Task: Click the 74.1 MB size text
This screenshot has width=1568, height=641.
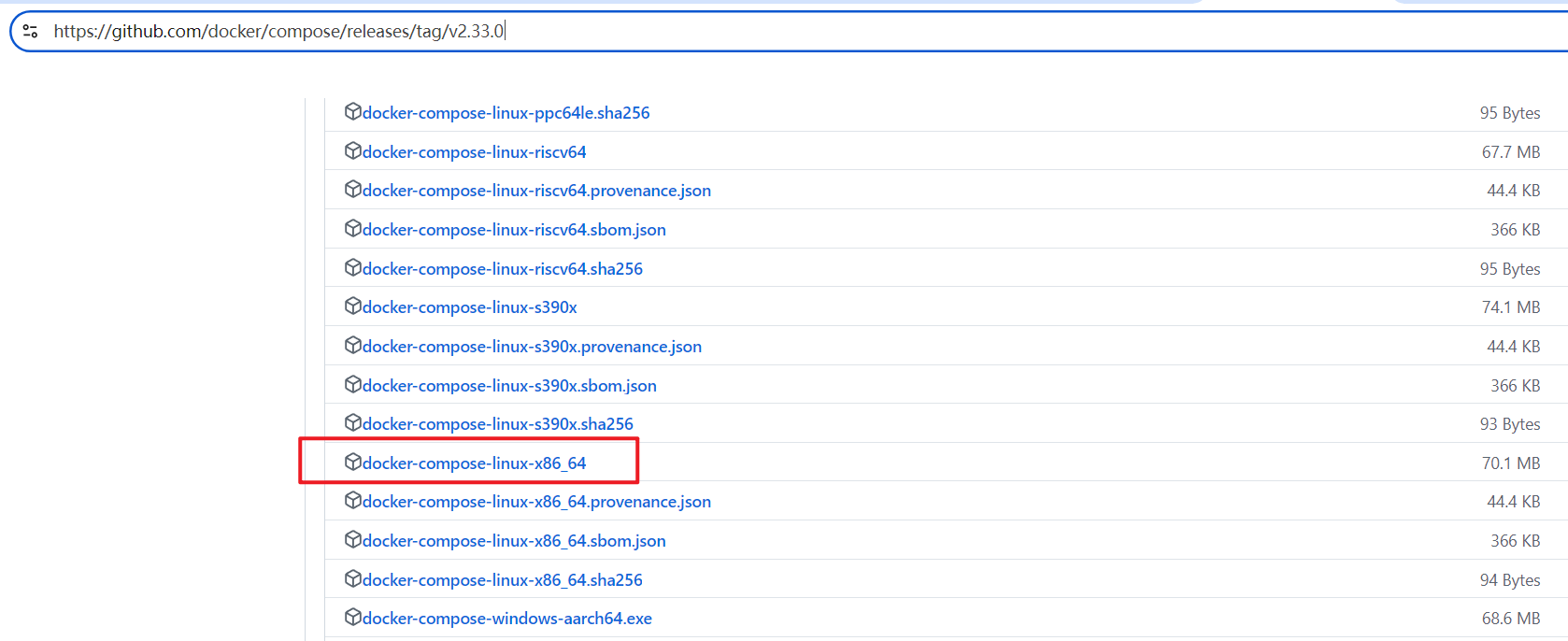Action: 1511,307
